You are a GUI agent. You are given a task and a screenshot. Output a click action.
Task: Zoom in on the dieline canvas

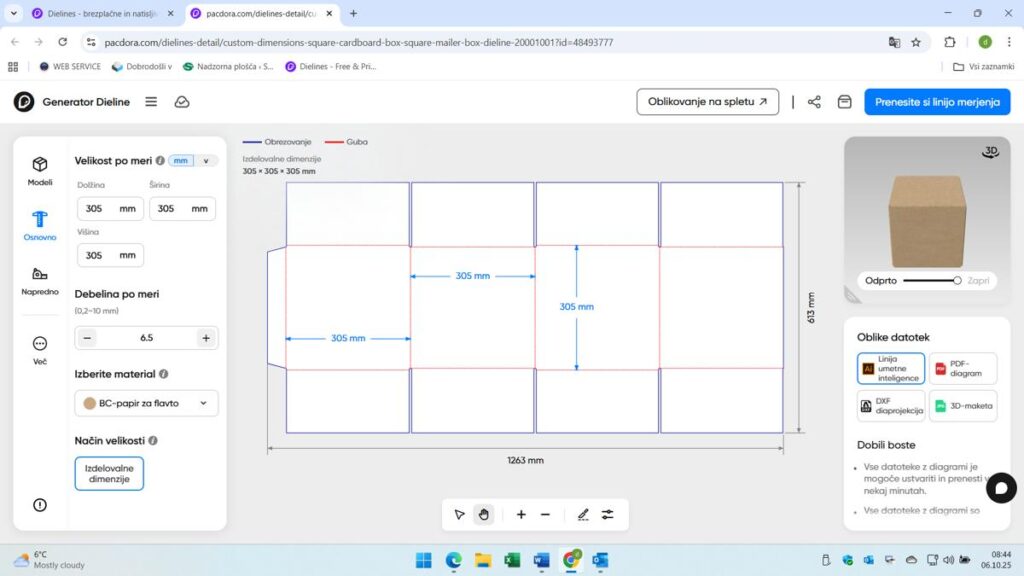point(521,514)
